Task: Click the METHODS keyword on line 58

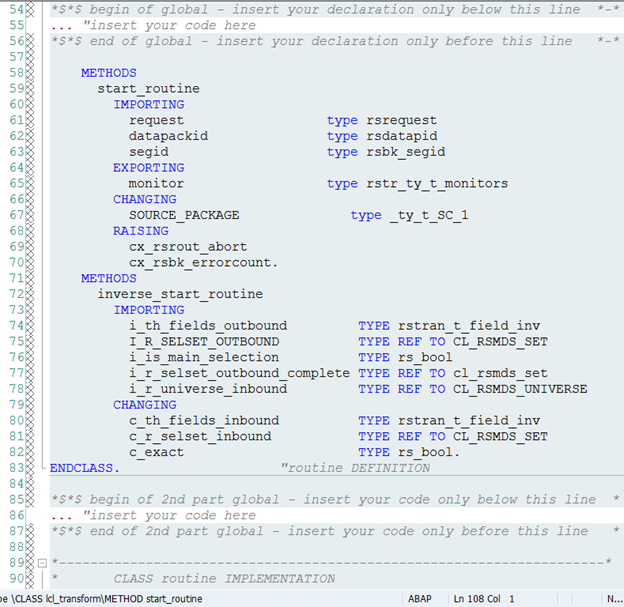Action: tap(109, 73)
